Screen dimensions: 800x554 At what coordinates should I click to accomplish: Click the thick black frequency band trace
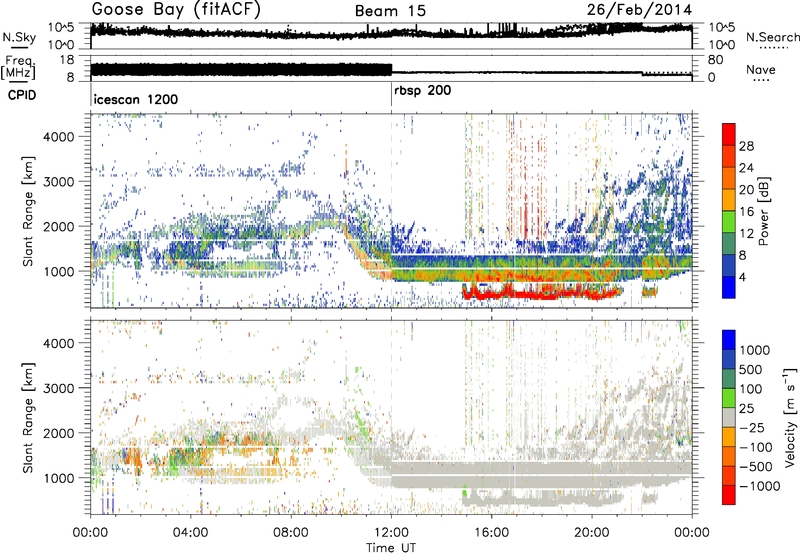tap(241, 70)
